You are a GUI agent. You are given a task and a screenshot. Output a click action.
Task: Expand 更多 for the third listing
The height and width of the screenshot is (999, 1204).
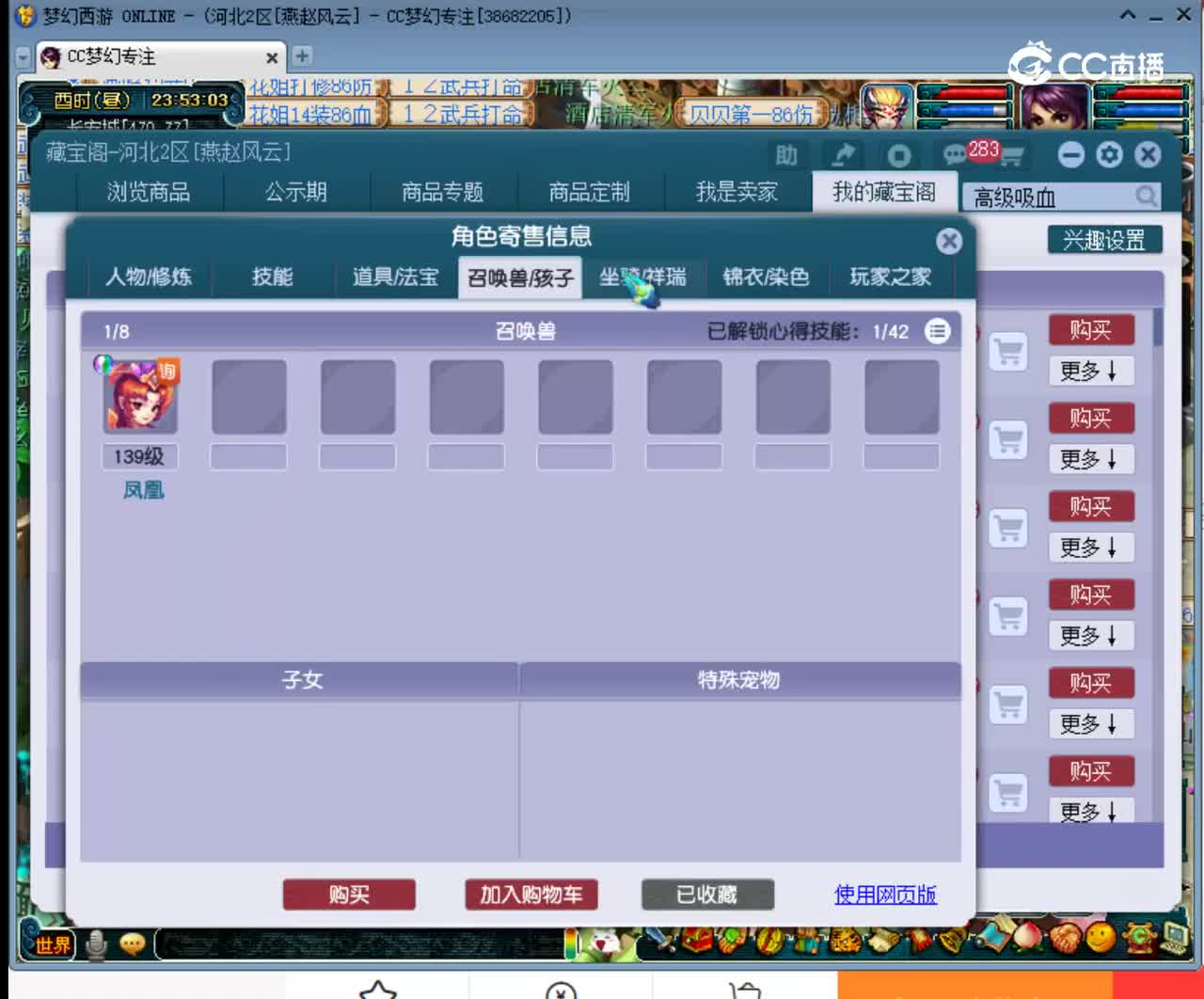[x=1091, y=547]
